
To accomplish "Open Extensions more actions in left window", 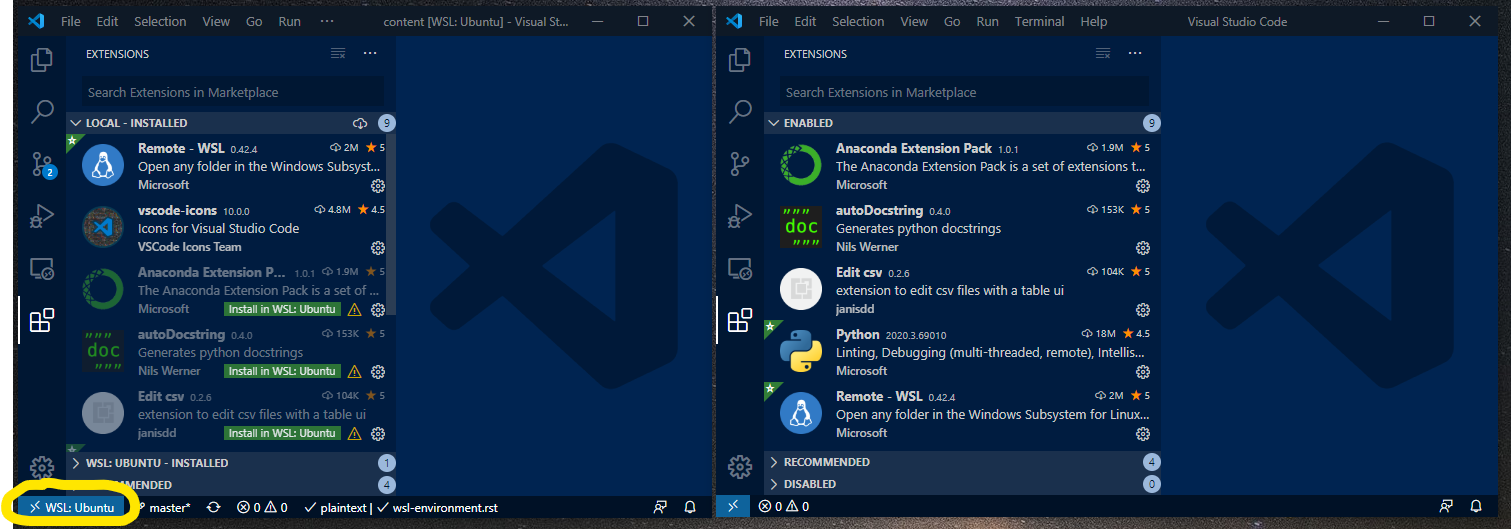I will (x=370, y=54).
